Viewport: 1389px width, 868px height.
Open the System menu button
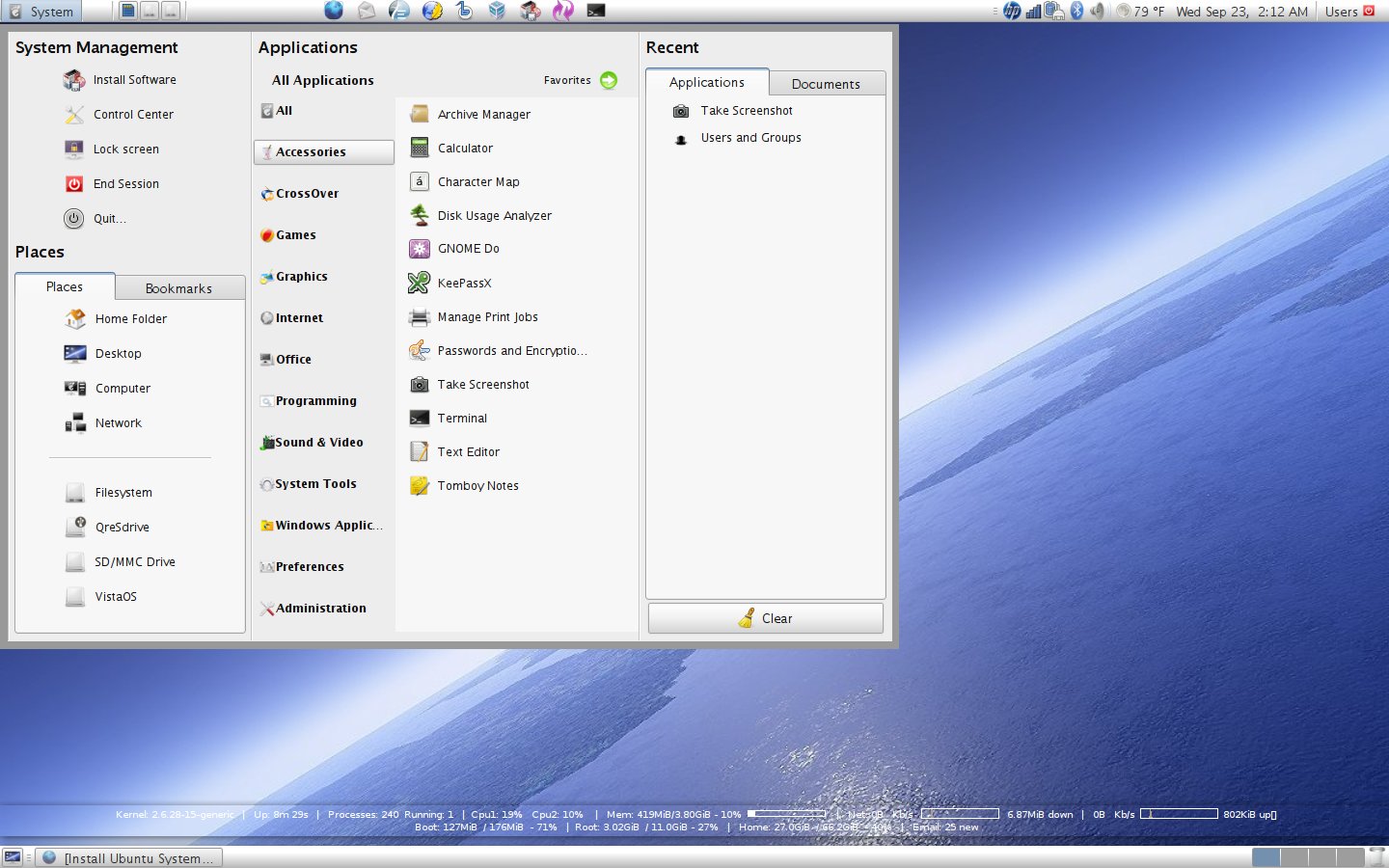tap(41, 12)
